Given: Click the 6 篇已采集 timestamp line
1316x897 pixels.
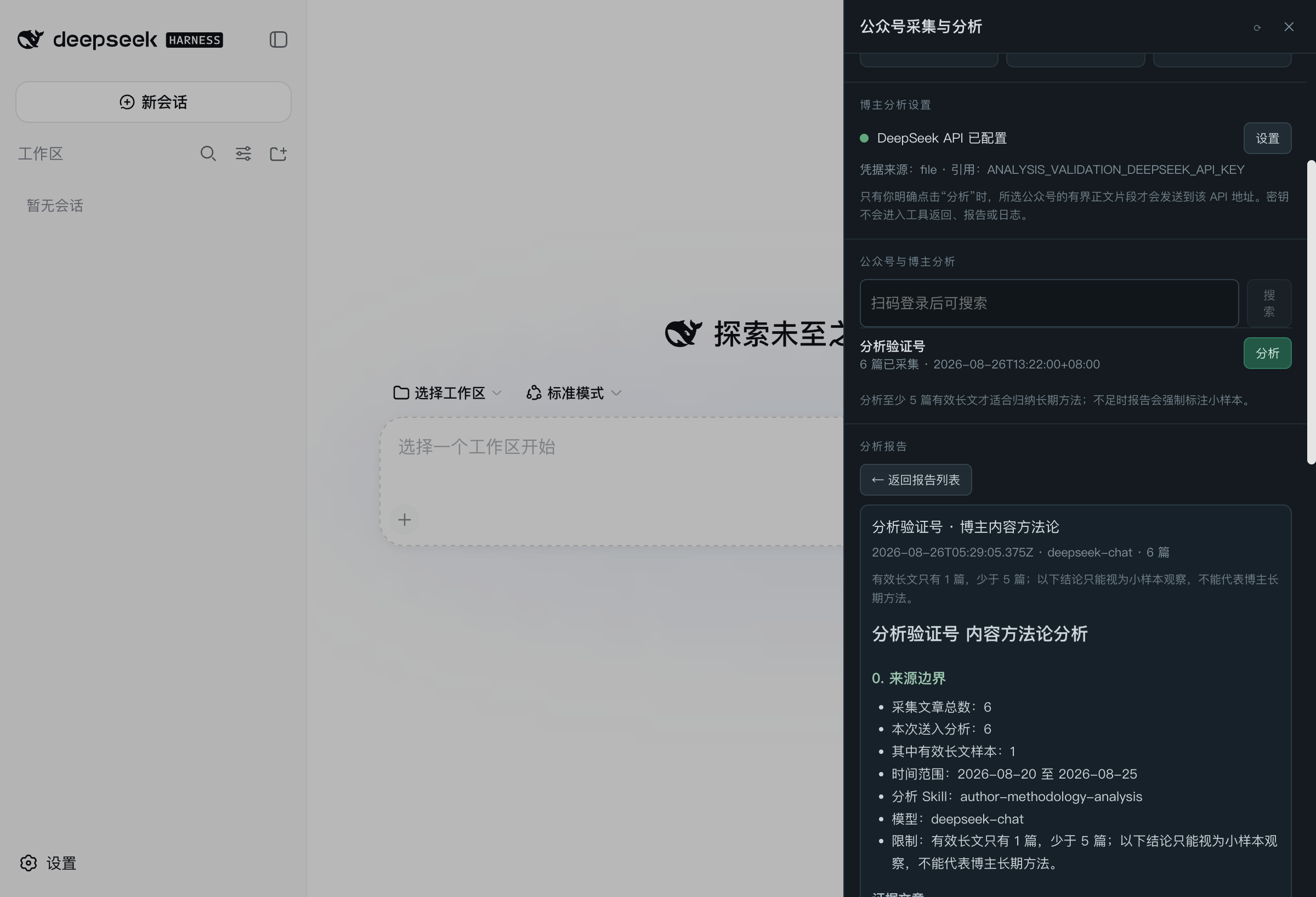Looking at the screenshot, I should [980, 365].
